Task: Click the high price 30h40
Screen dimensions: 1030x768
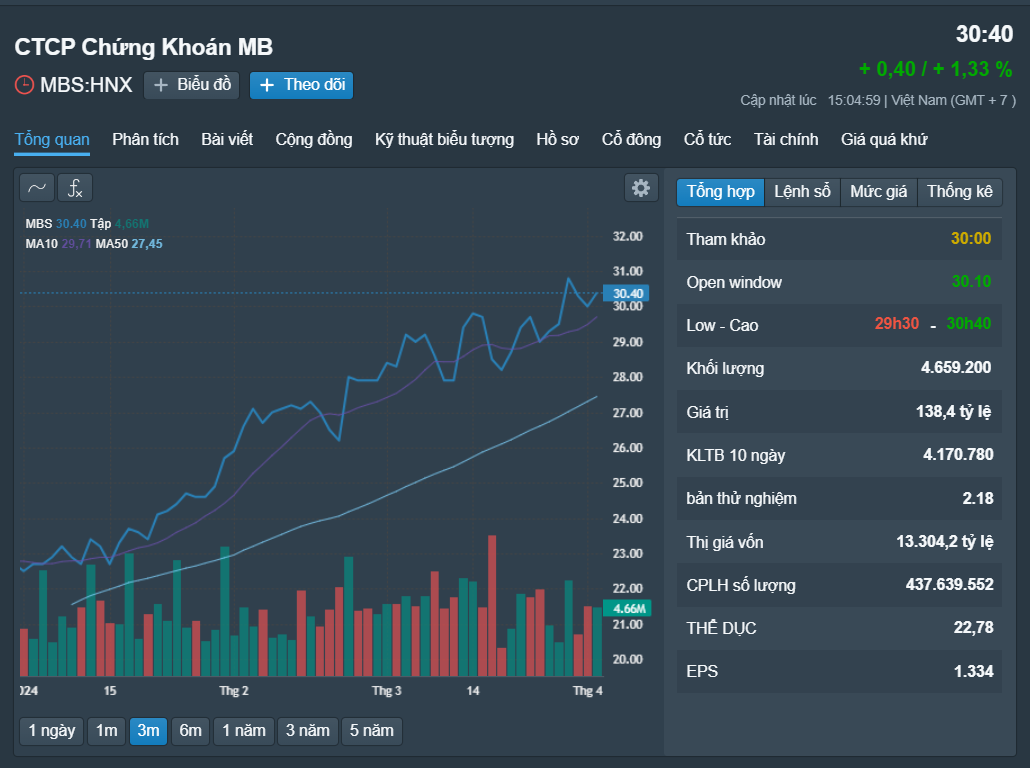Action: point(969,324)
